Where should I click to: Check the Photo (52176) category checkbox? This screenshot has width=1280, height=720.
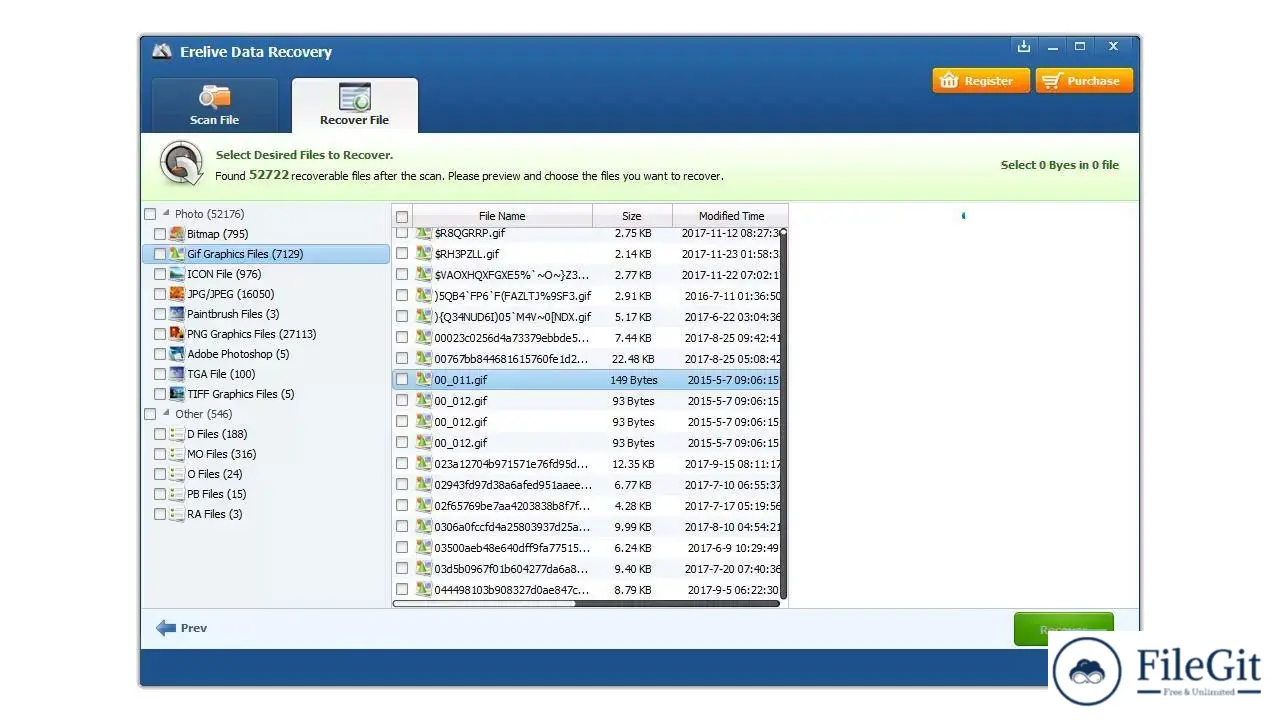point(150,214)
